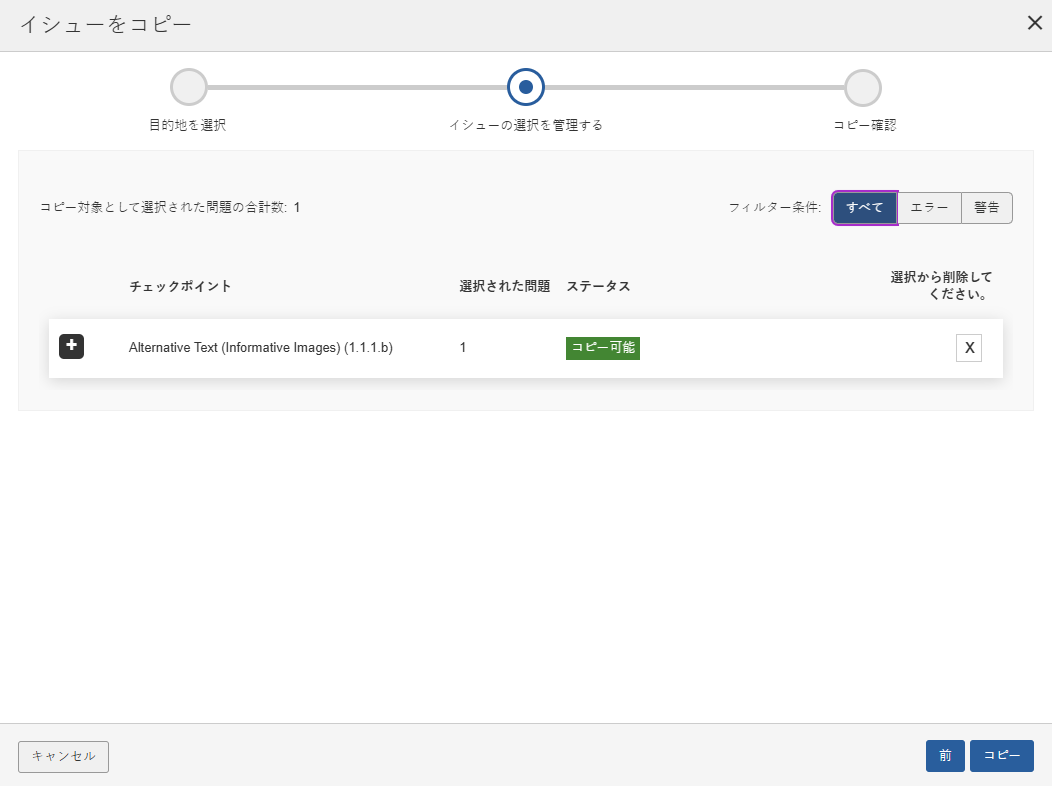Screen dimensions: 1052x786
Task: Remove the checkpoint with the X button
Action: point(969,348)
